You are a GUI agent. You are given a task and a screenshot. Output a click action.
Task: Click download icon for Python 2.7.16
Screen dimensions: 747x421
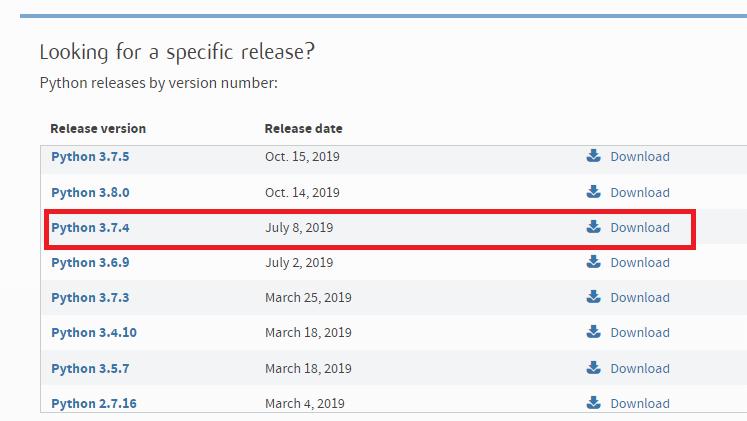593,403
